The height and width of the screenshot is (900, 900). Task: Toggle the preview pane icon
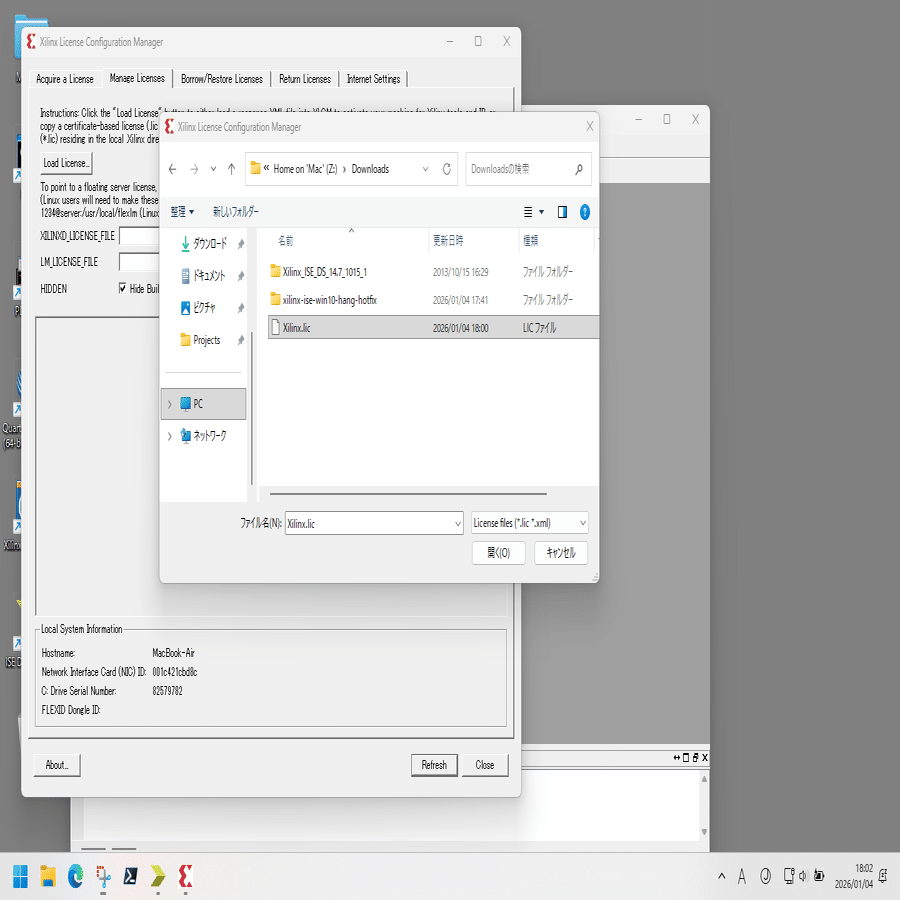[562, 212]
